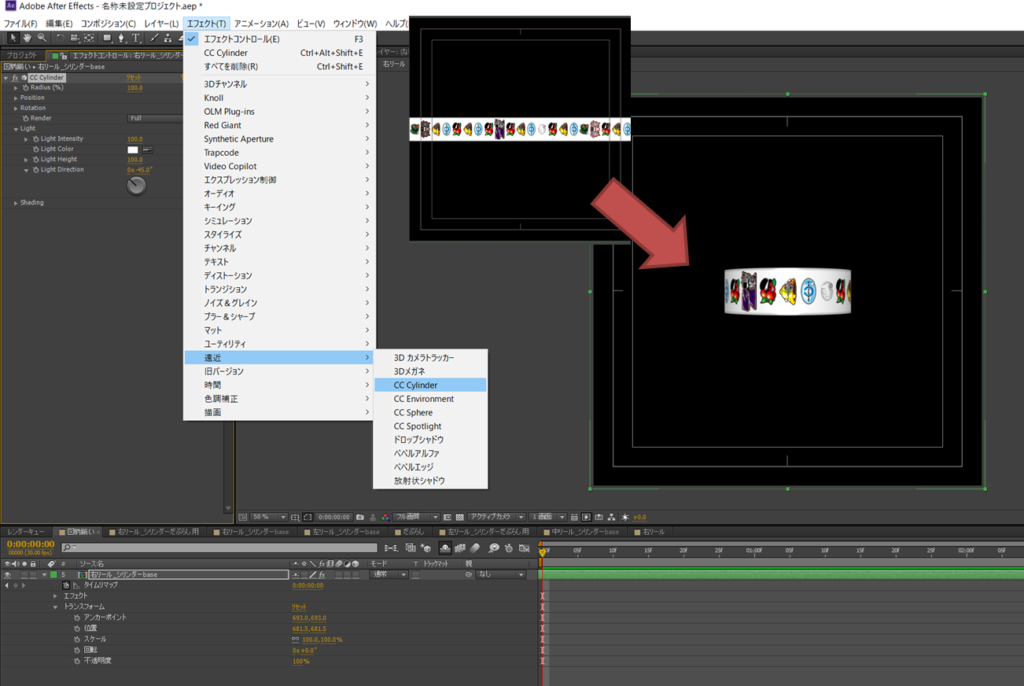Open the ディストーション effect category

pos(280,276)
